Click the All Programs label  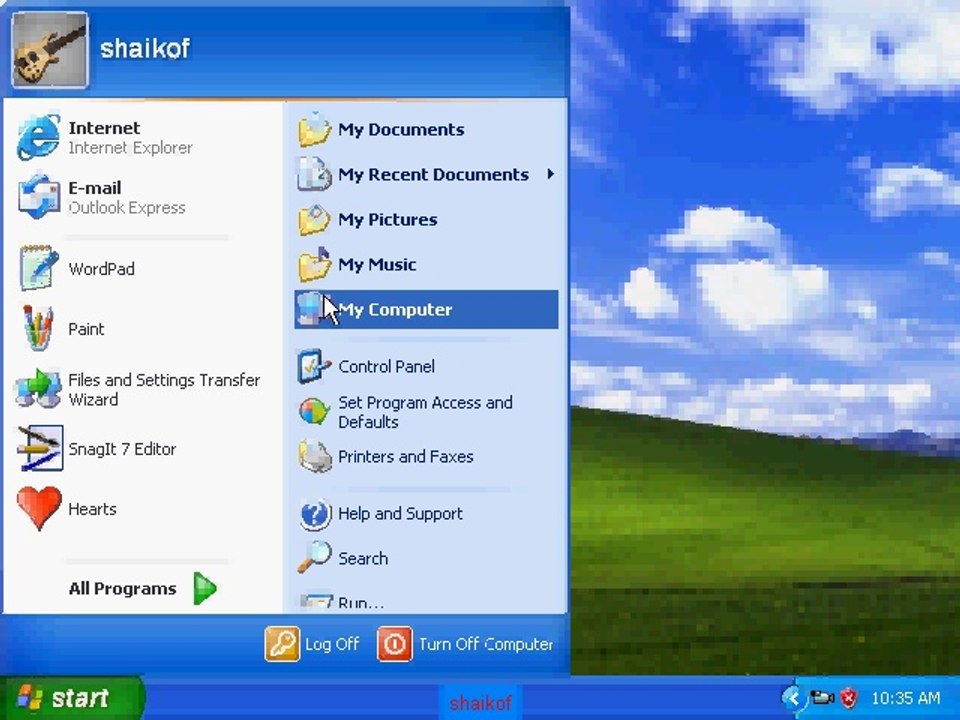pyautogui.click(x=122, y=588)
